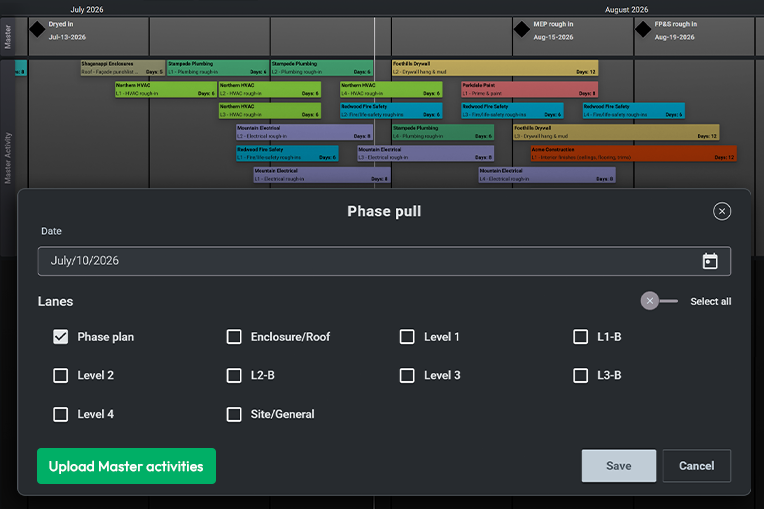Screen dimensions: 764x509
Task: Select Northern HVAC L1 HVAC rough-in bar
Action: [x=166, y=89]
